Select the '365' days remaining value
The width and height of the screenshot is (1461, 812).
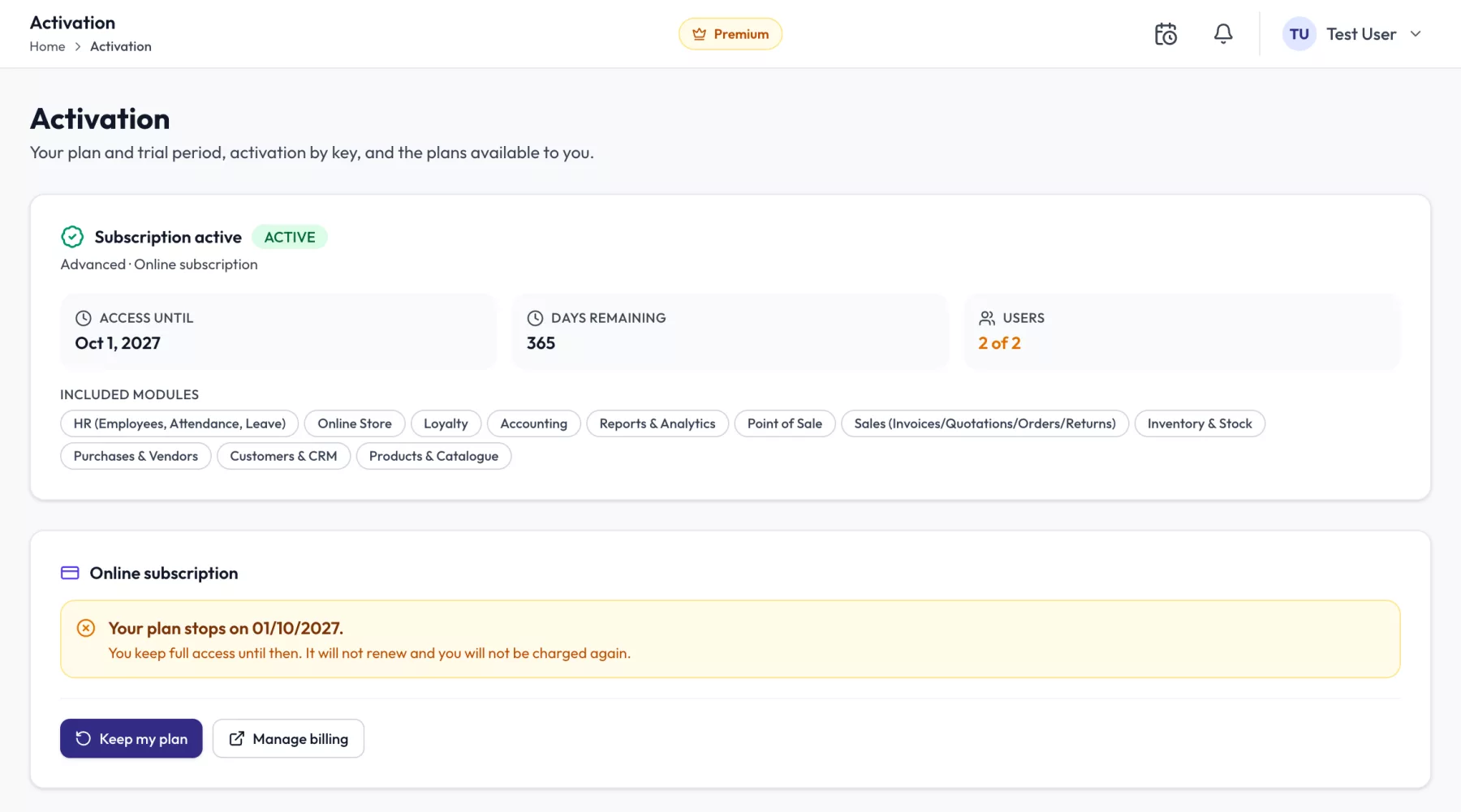(x=541, y=343)
